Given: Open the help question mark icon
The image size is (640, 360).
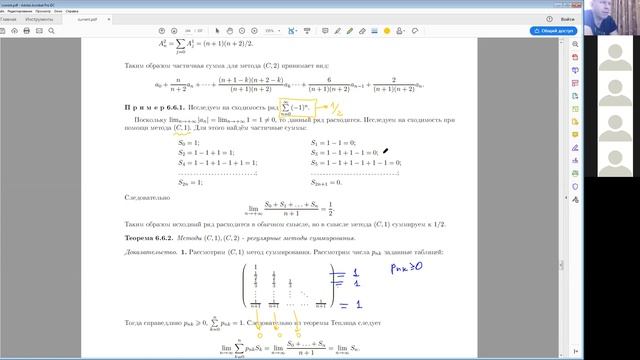Looking at the screenshot, I should tap(549, 19).
